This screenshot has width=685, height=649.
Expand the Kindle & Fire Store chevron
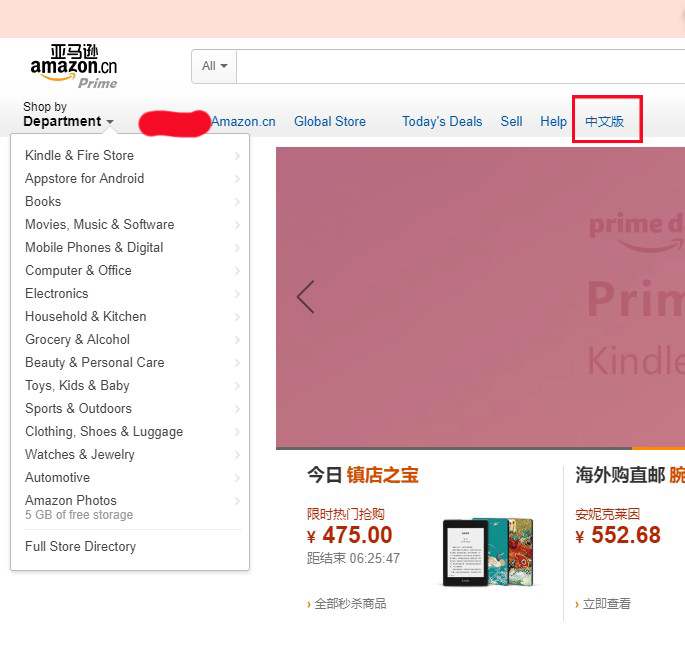(x=237, y=155)
